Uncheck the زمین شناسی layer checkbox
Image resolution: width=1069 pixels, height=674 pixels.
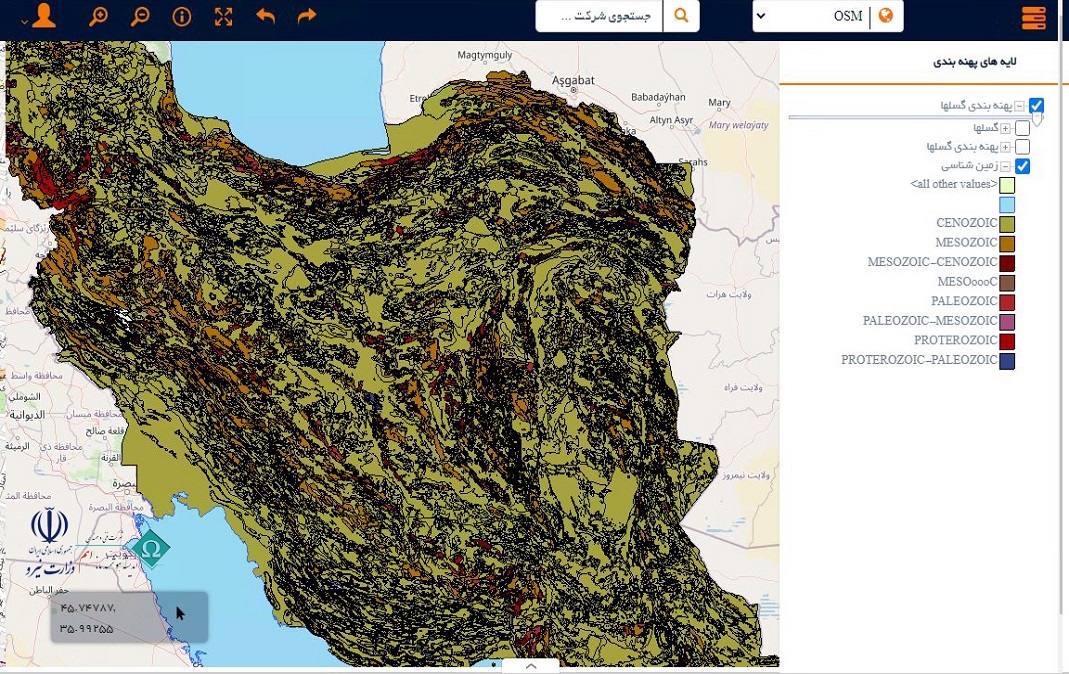point(1022,166)
